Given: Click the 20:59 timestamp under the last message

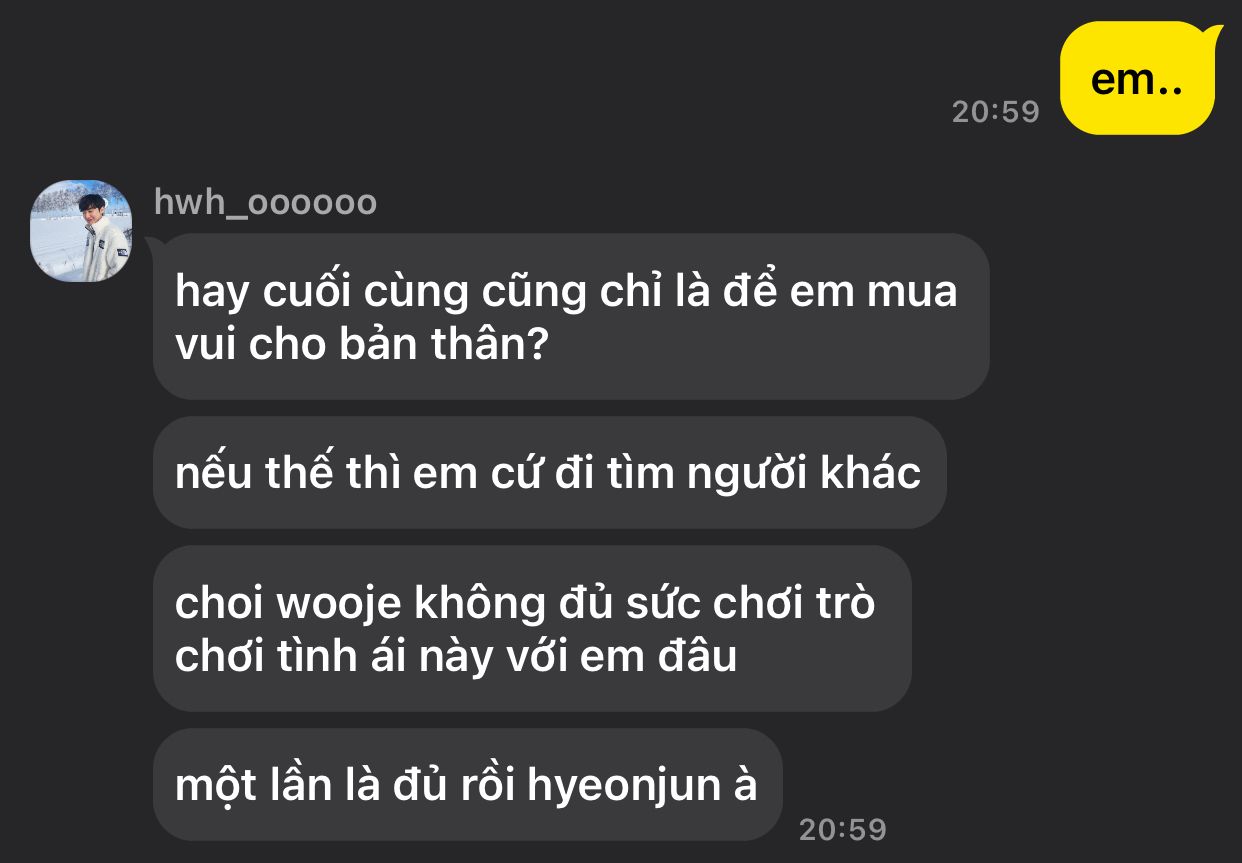Looking at the screenshot, I should click(x=843, y=829).
